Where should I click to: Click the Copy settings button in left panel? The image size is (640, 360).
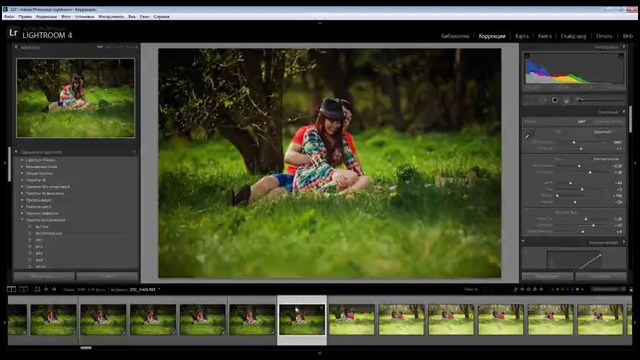[x=44, y=277]
